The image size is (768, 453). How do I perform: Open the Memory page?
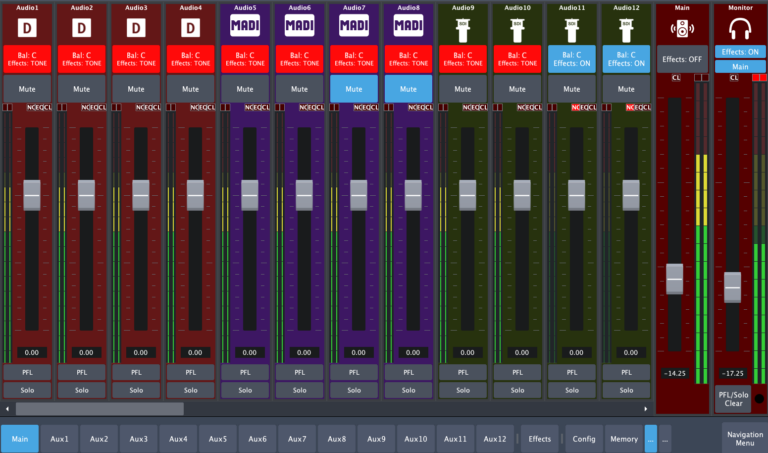click(x=624, y=439)
